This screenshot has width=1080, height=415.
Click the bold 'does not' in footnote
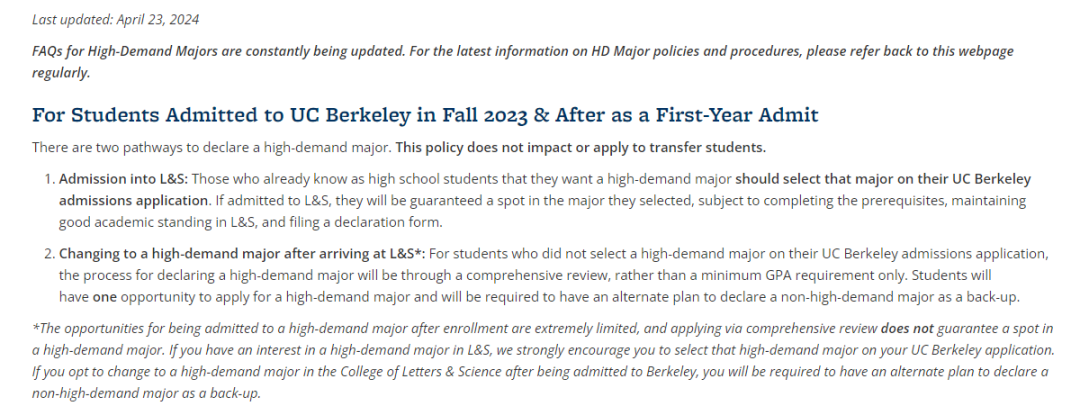point(907,328)
